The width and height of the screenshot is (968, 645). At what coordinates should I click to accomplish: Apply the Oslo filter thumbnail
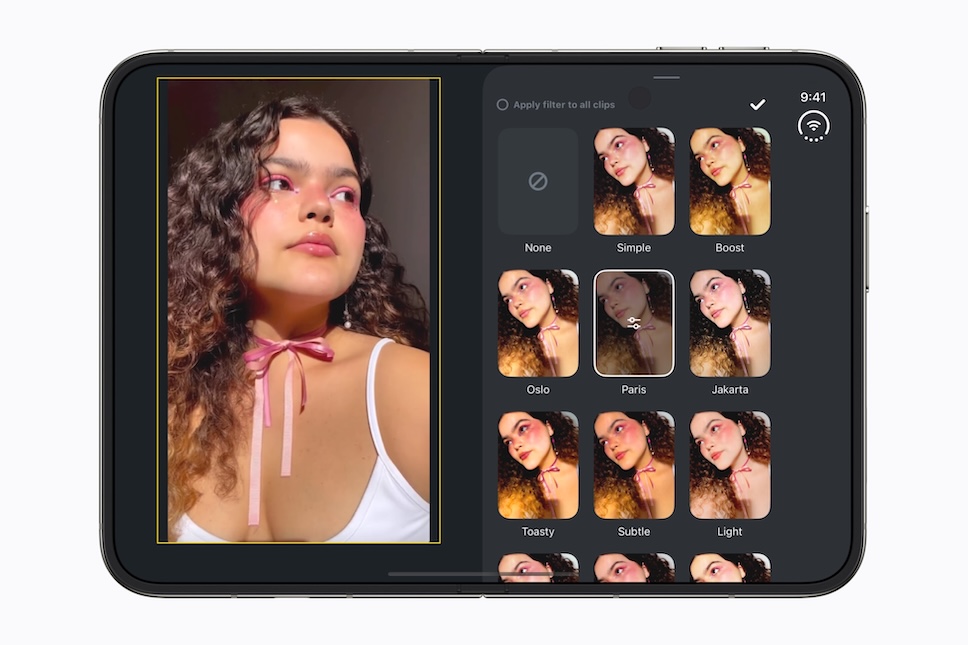(x=538, y=323)
